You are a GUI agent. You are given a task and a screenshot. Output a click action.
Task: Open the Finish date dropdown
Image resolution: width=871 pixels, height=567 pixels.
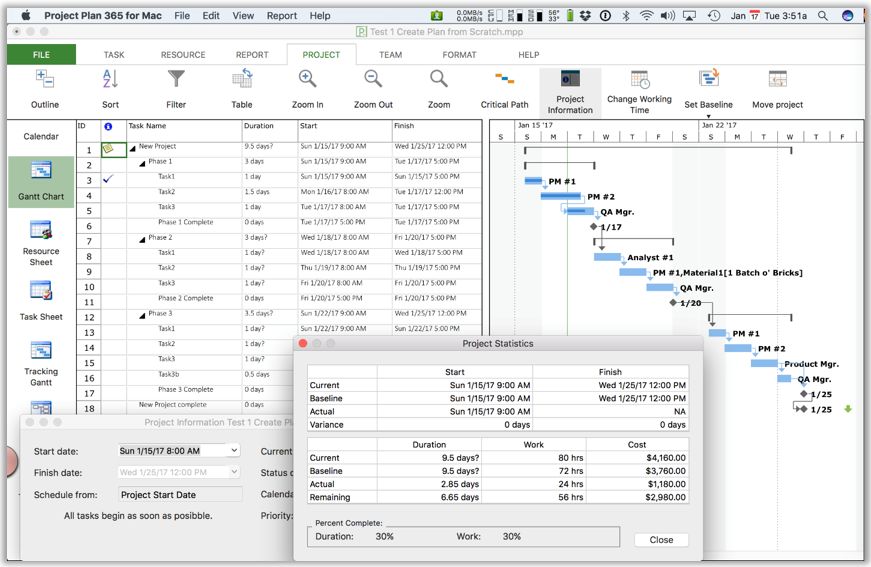tap(234, 471)
